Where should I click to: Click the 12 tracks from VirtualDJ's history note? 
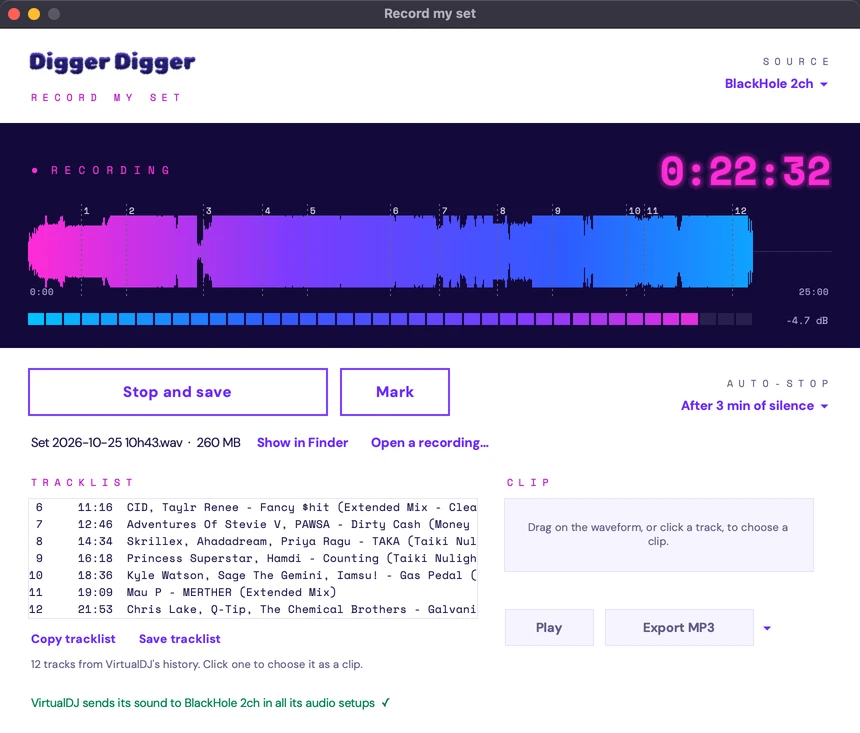(x=196, y=664)
